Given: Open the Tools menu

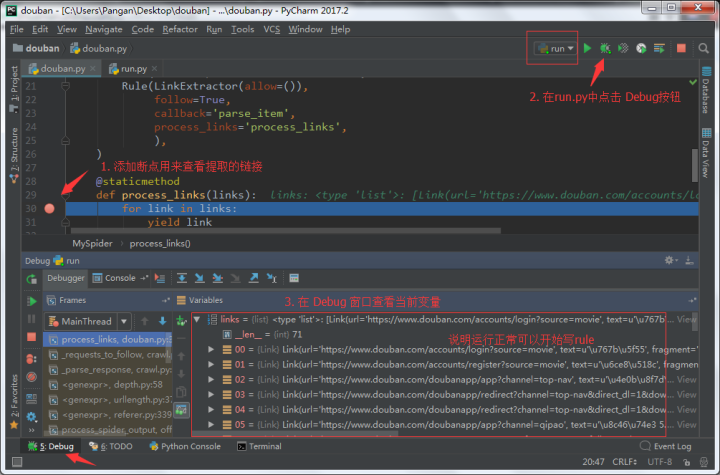Looking at the screenshot, I should point(242,29).
